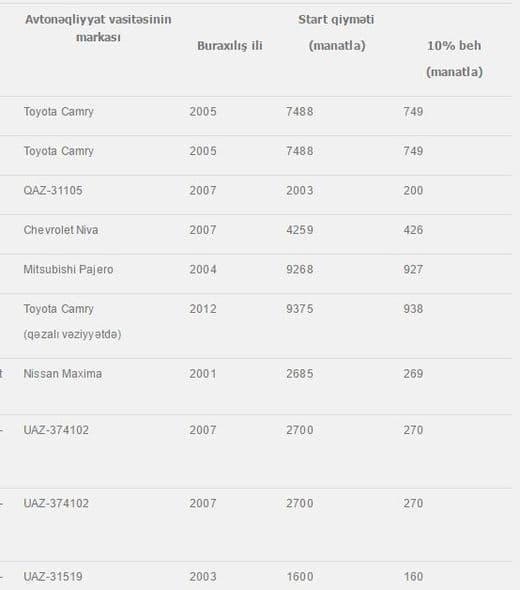
Task: Select the first Toyota Camry row name
Action: pyautogui.click(x=59, y=112)
